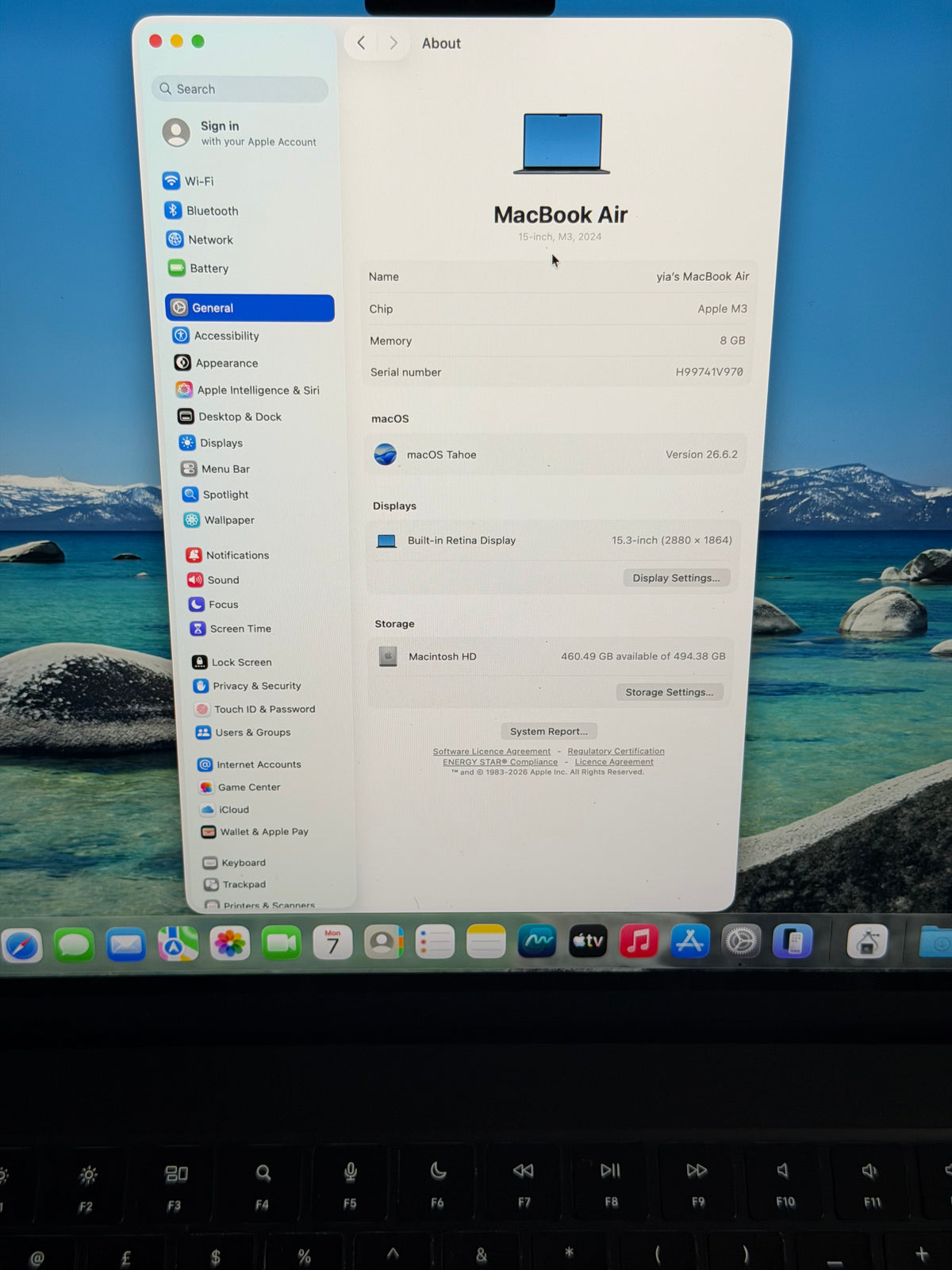Click the macOS Tahoe row
This screenshot has height=1270, width=952.
[555, 455]
